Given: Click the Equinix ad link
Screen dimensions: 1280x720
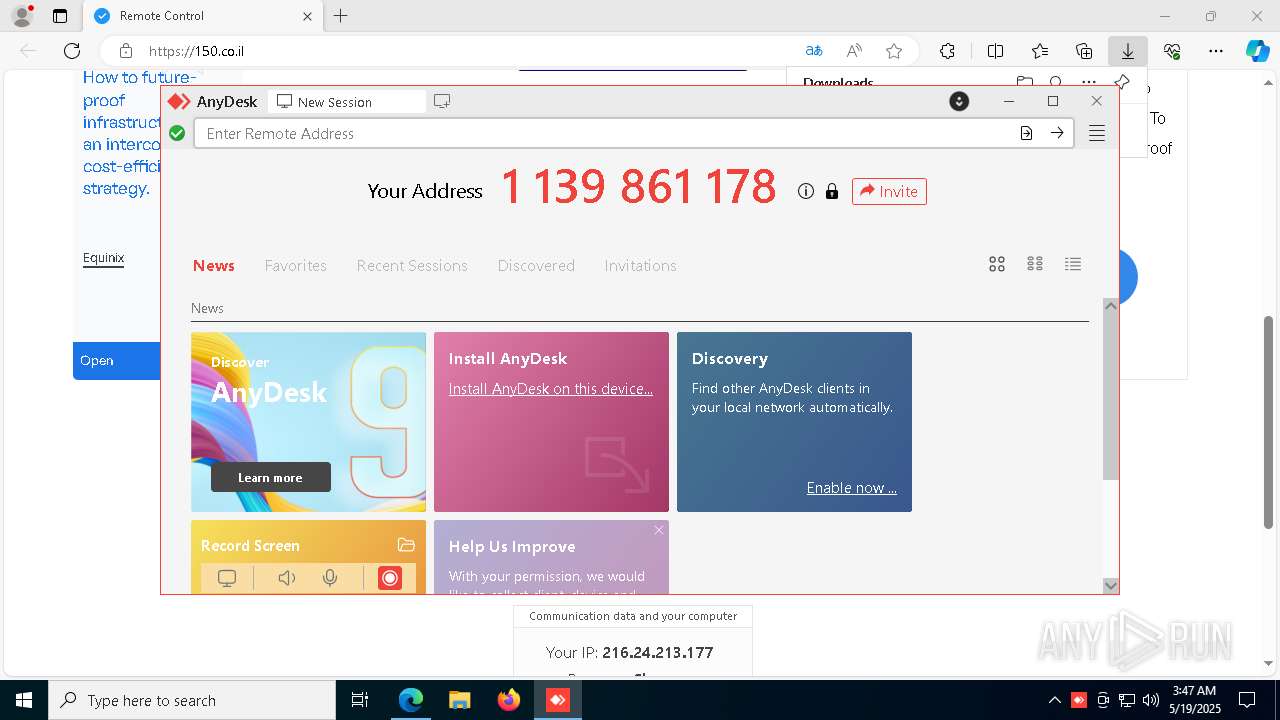Looking at the screenshot, I should (x=103, y=258).
